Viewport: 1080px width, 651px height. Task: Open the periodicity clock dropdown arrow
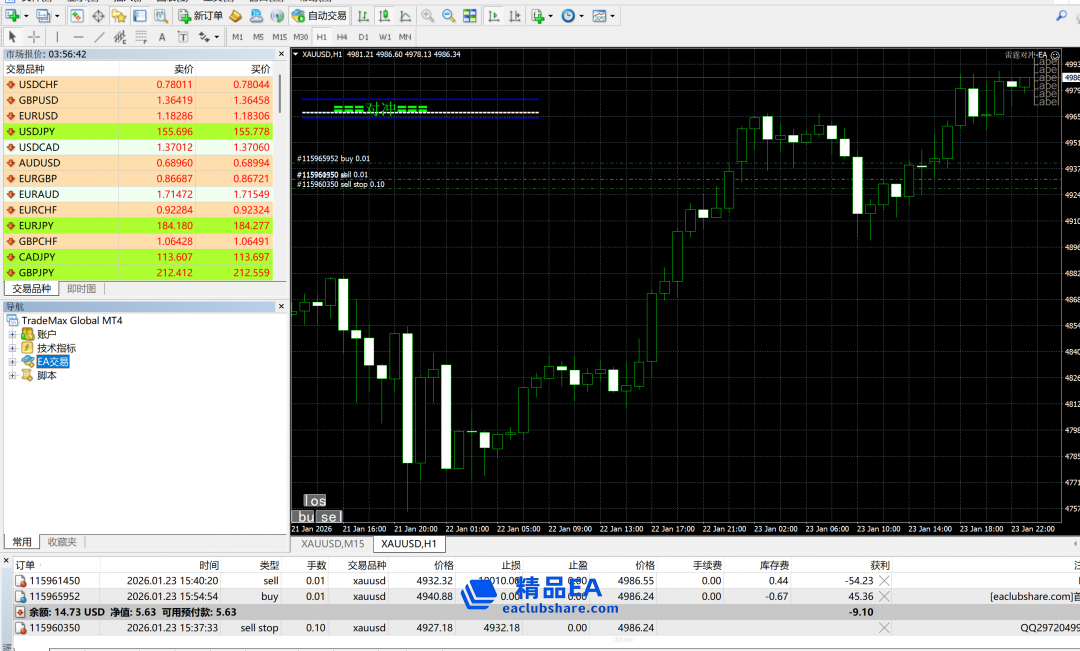581,16
